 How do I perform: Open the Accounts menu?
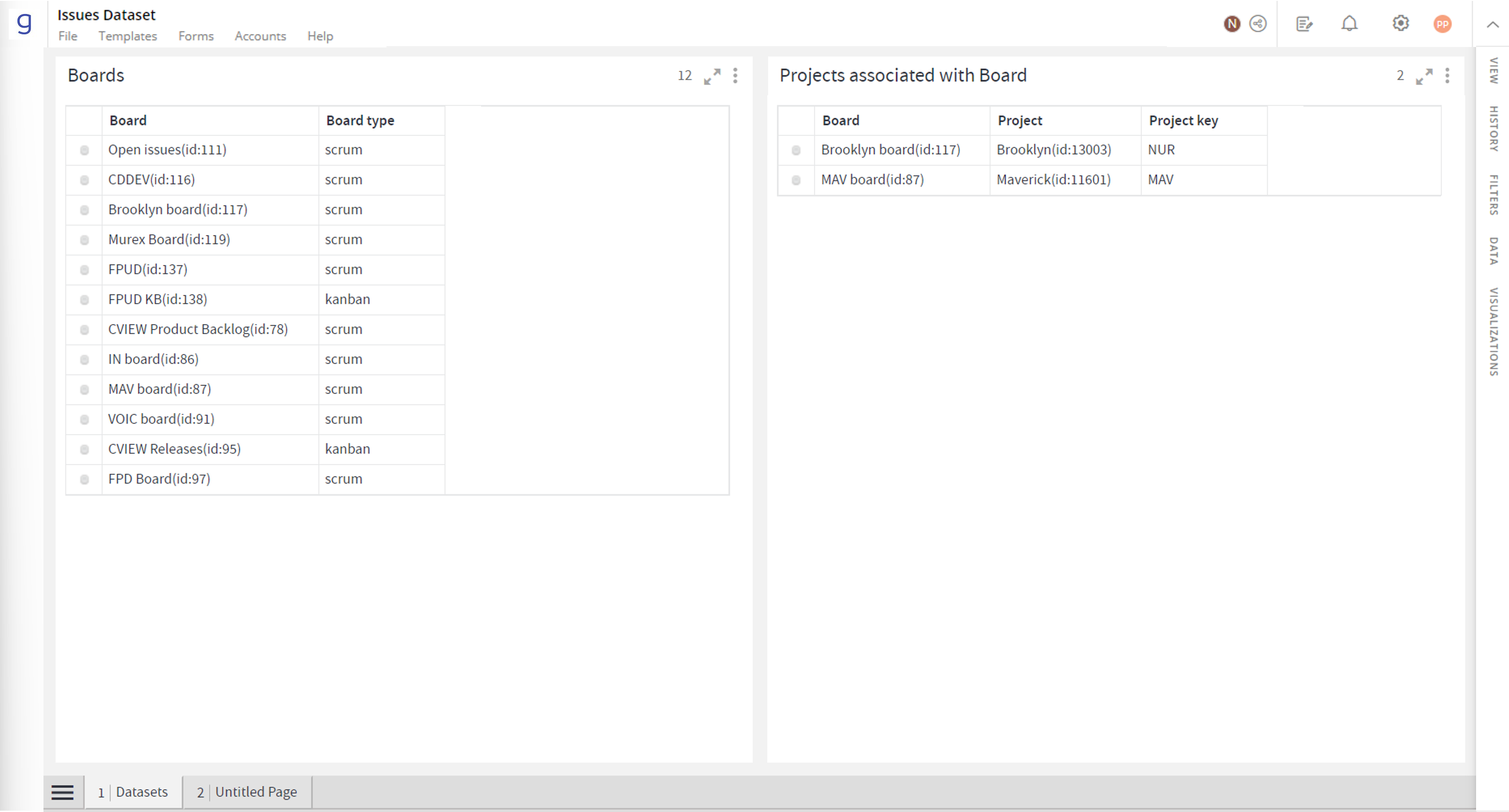coord(261,36)
